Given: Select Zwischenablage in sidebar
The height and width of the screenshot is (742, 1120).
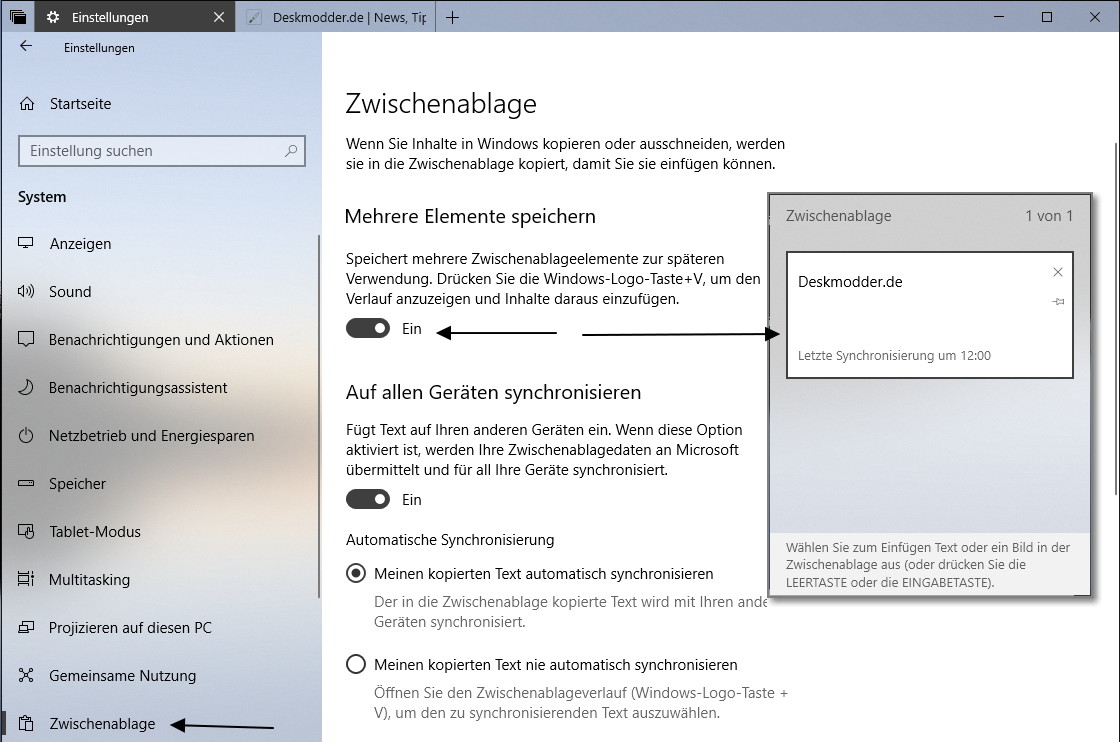Looking at the screenshot, I should (161, 723).
